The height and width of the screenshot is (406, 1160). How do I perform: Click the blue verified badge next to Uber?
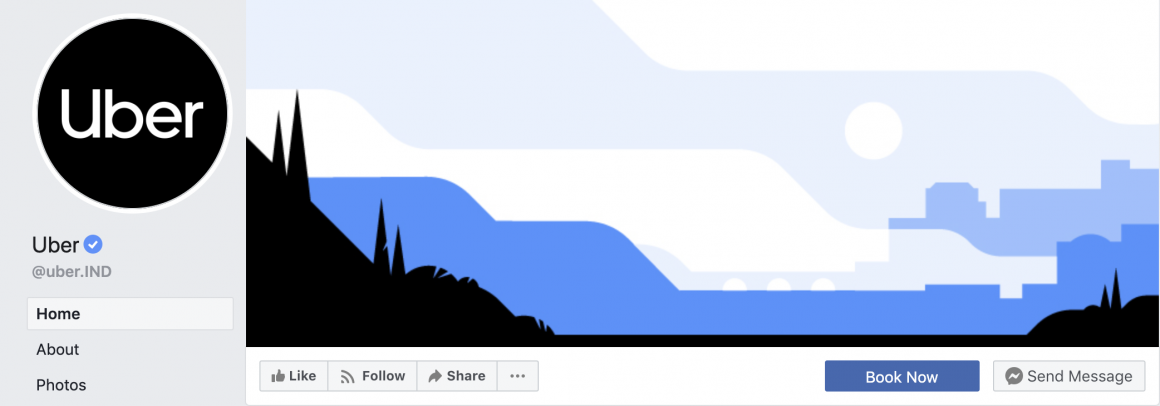(92, 244)
